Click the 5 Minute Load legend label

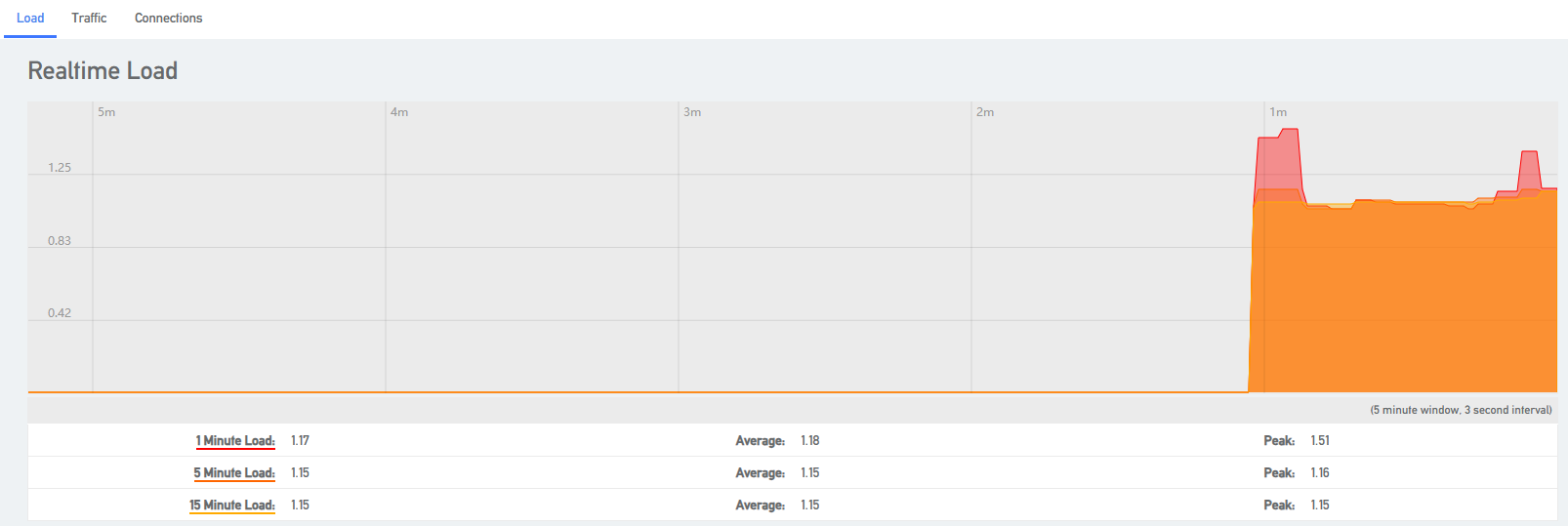click(x=234, y=473)
